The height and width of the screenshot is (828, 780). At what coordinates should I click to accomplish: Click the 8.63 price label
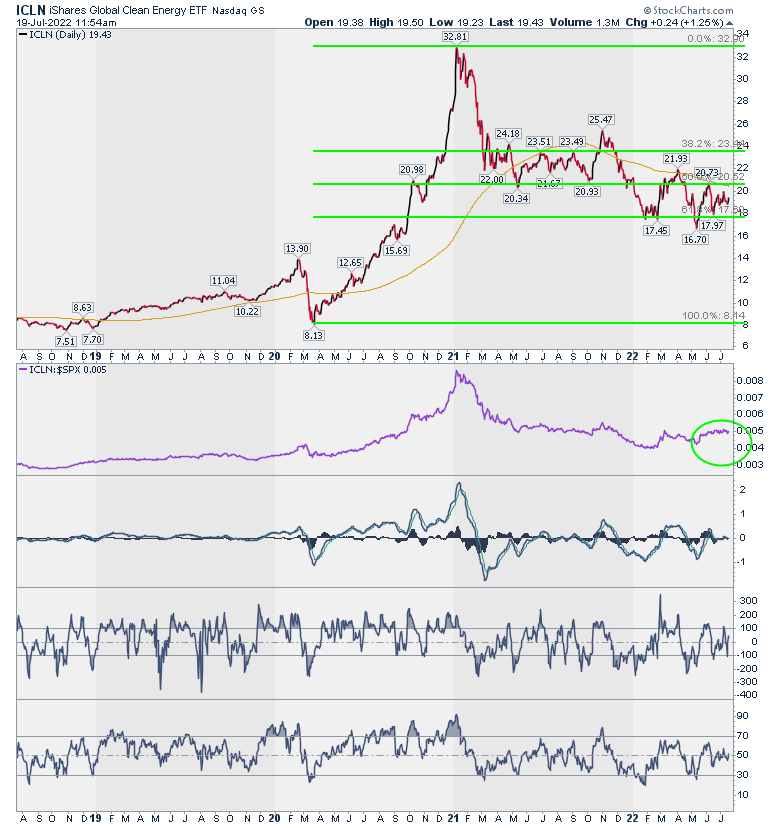82,307
